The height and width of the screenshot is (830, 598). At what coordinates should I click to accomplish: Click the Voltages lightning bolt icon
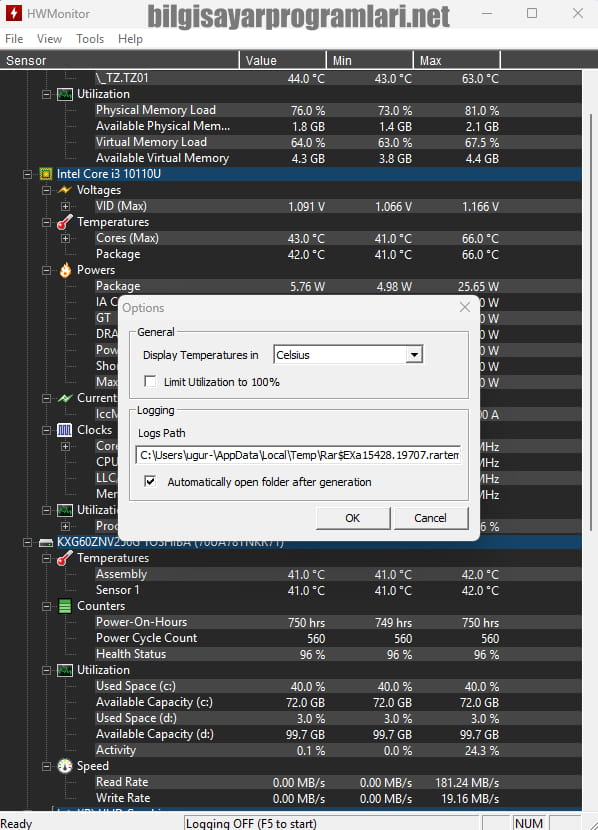point(65,190)
